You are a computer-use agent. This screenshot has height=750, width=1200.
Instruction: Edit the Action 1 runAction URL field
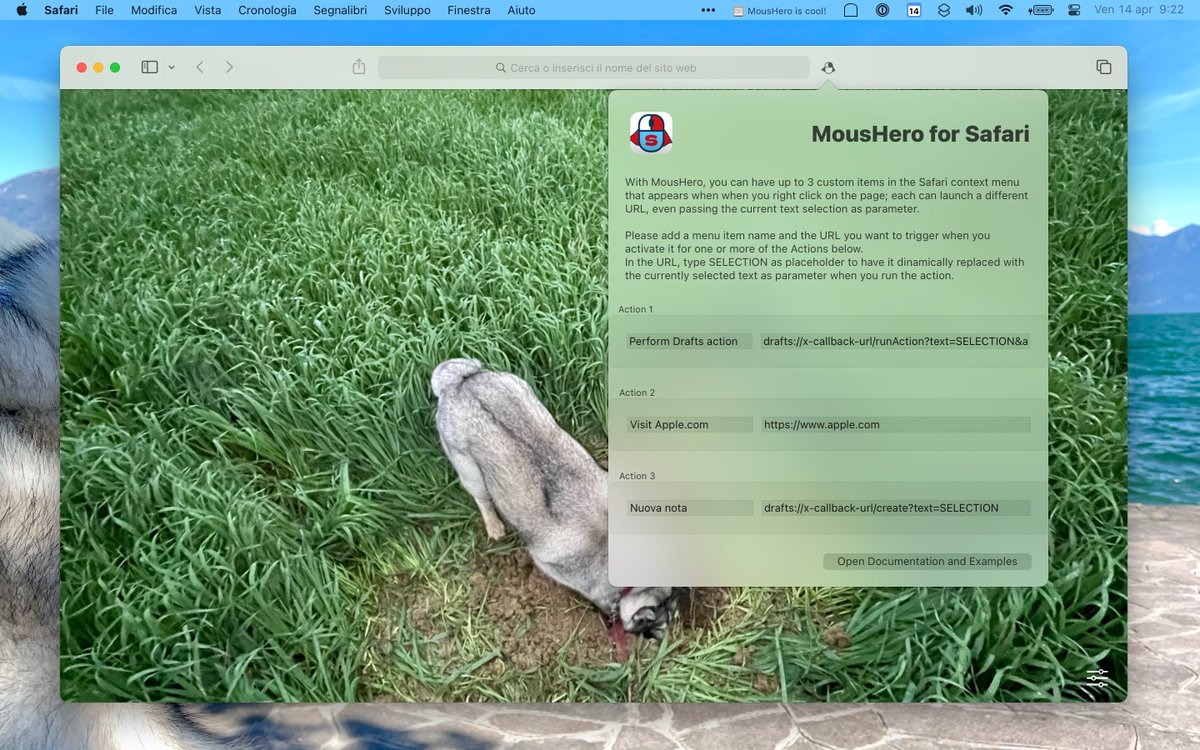click(896, 341)
